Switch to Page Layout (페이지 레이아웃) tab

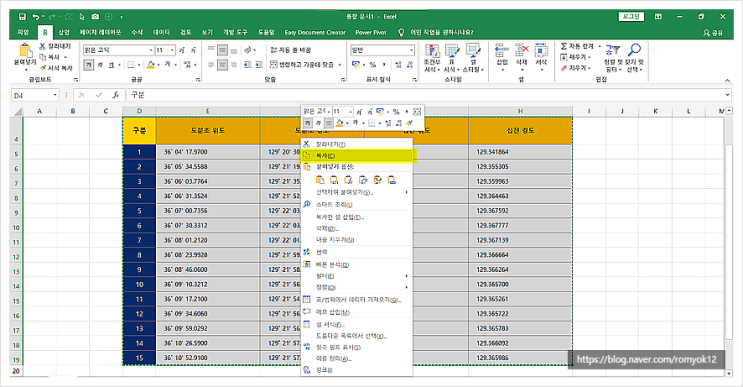click(x=100, y=32)
